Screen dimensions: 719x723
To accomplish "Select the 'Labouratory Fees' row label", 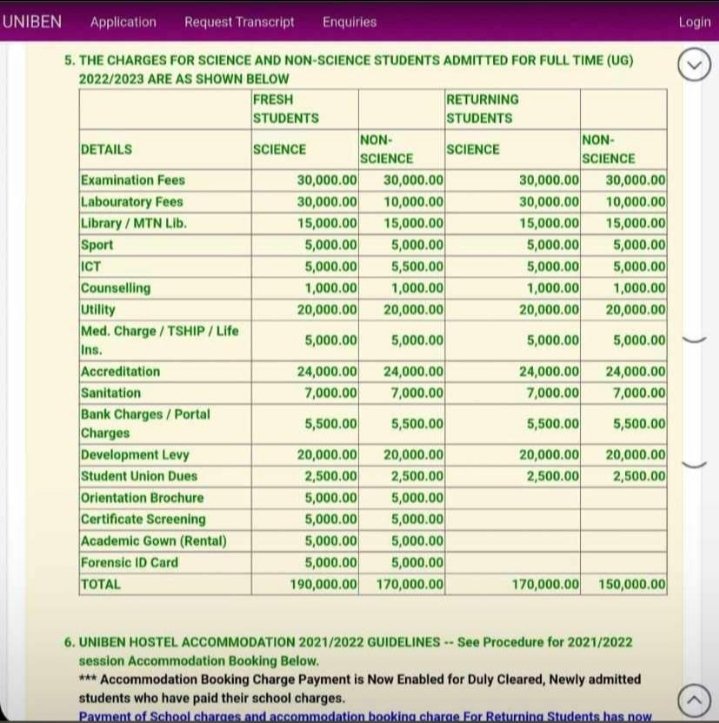I will 132,201.
